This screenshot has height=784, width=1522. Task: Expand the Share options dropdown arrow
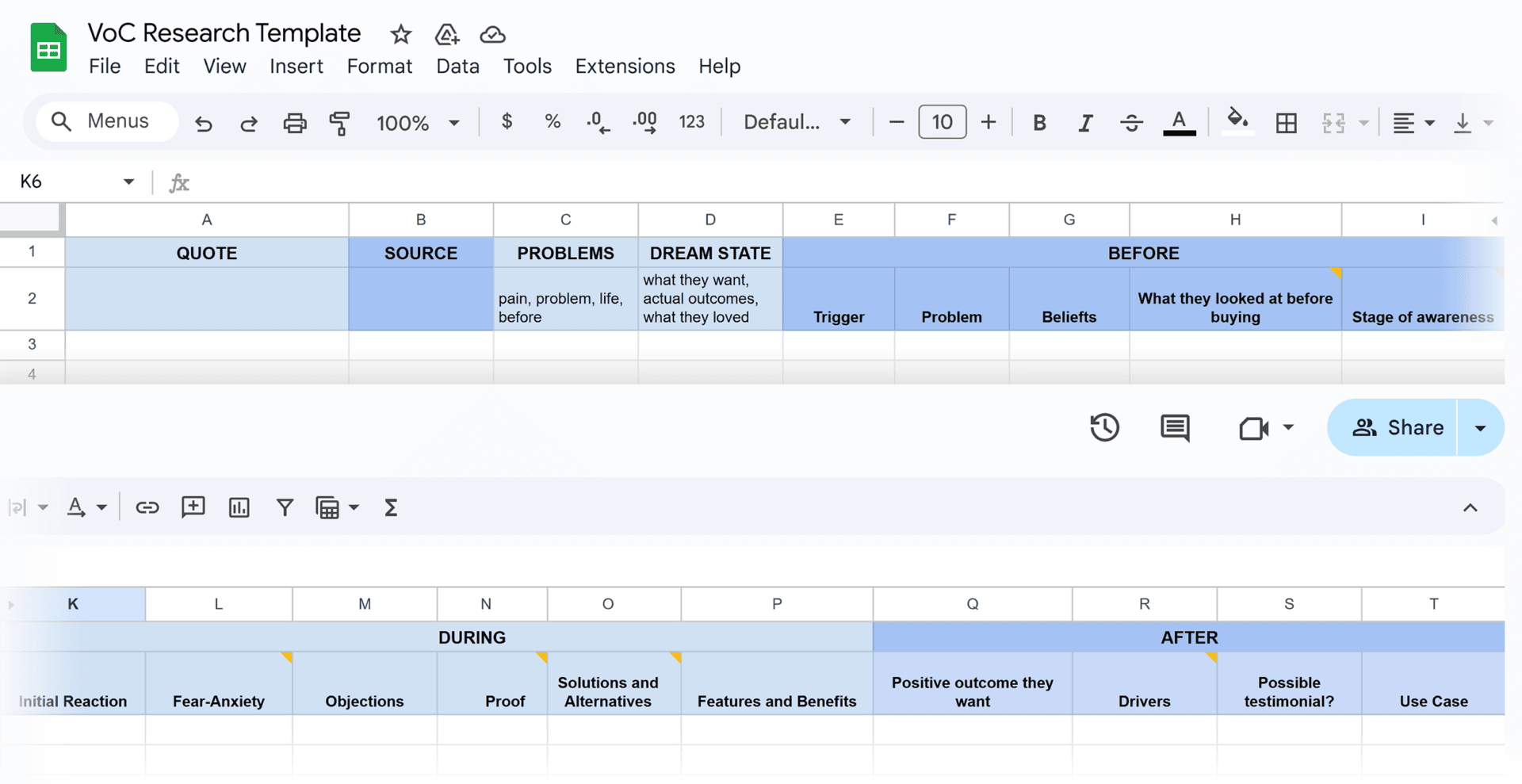1480,428
